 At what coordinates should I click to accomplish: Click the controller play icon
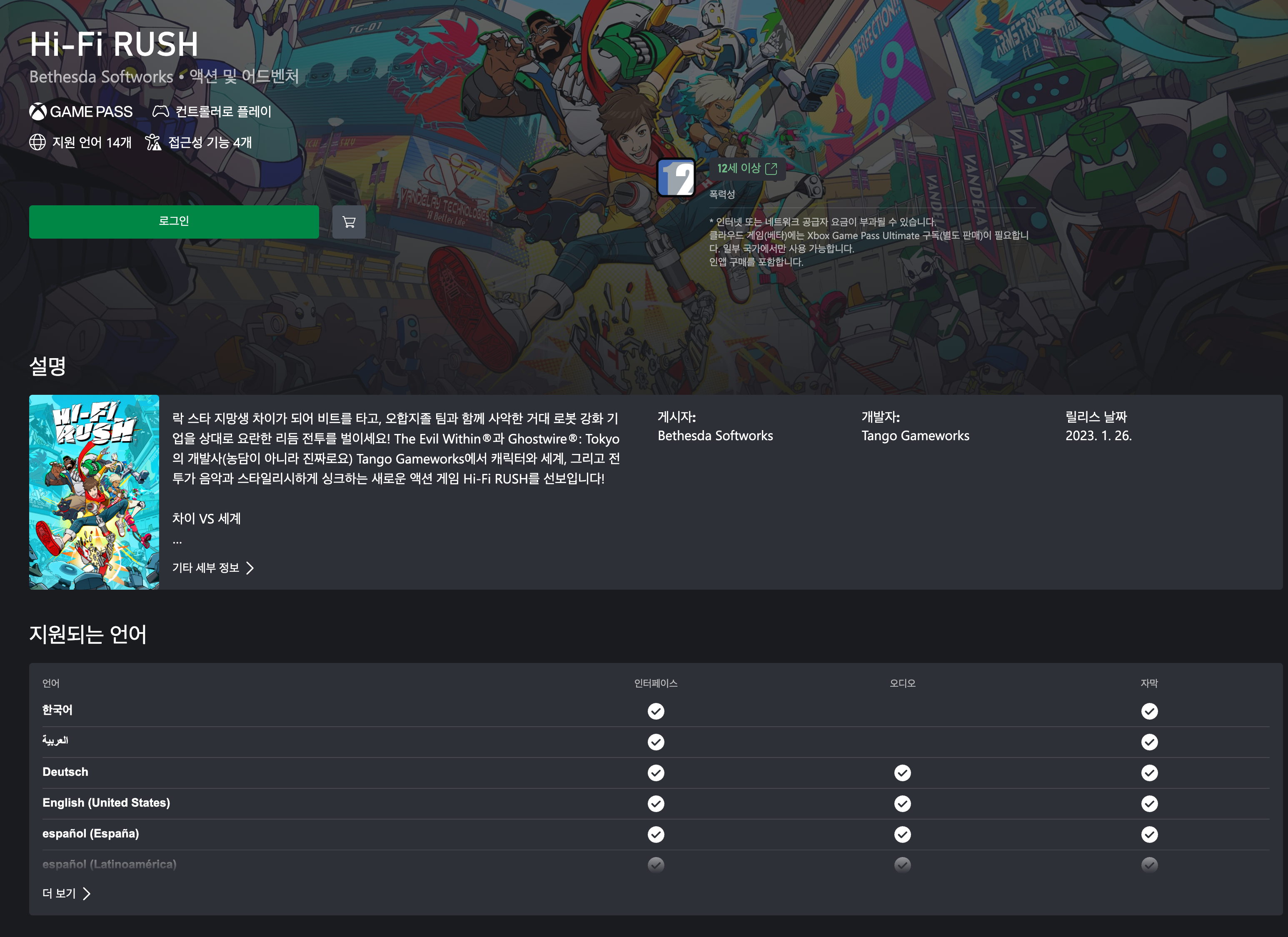click(161, 112)
